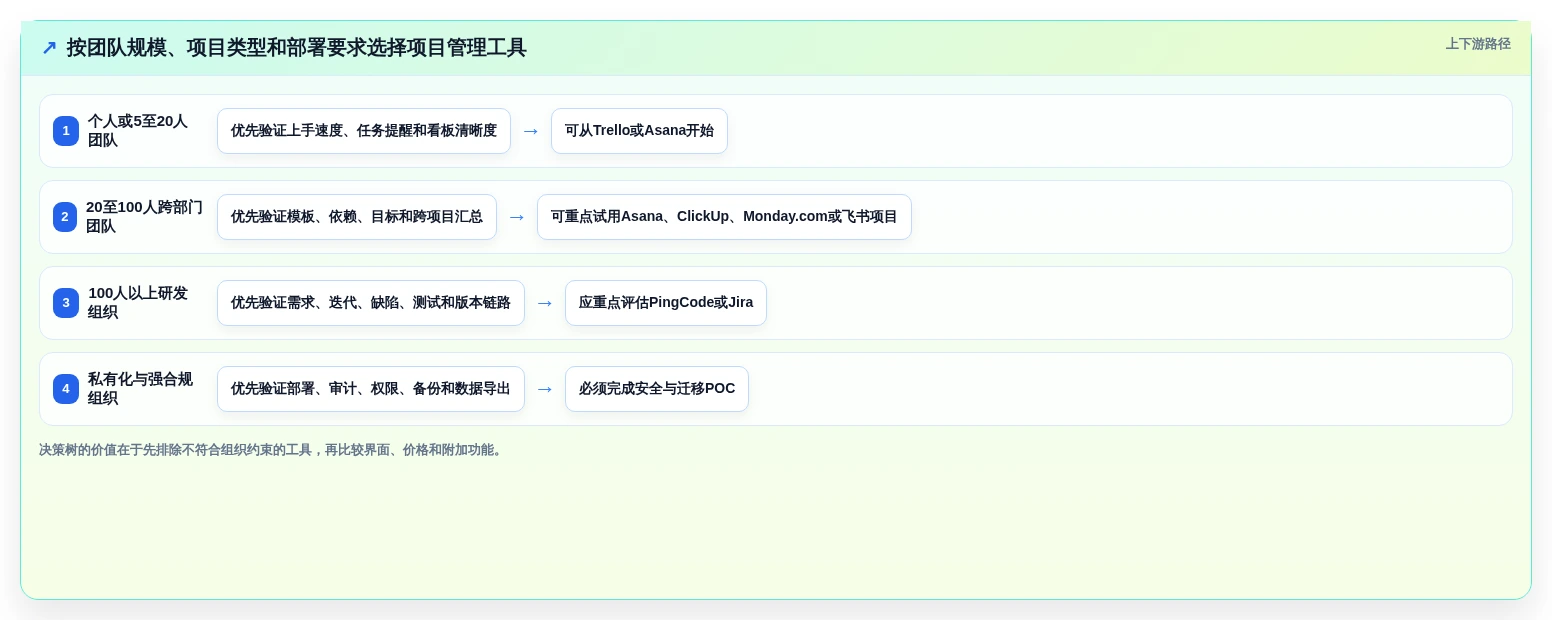Click the 决策树的价值 footnote text
The height and width of the screenshot is (620, 1552).
(x=272, y=450)
